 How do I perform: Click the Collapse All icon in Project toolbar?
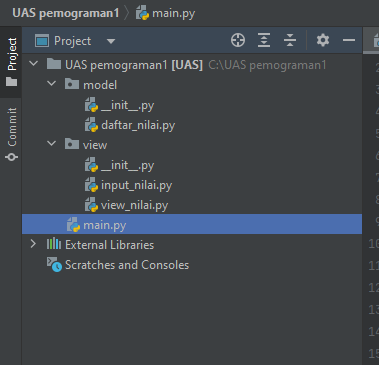coord(290,40)
